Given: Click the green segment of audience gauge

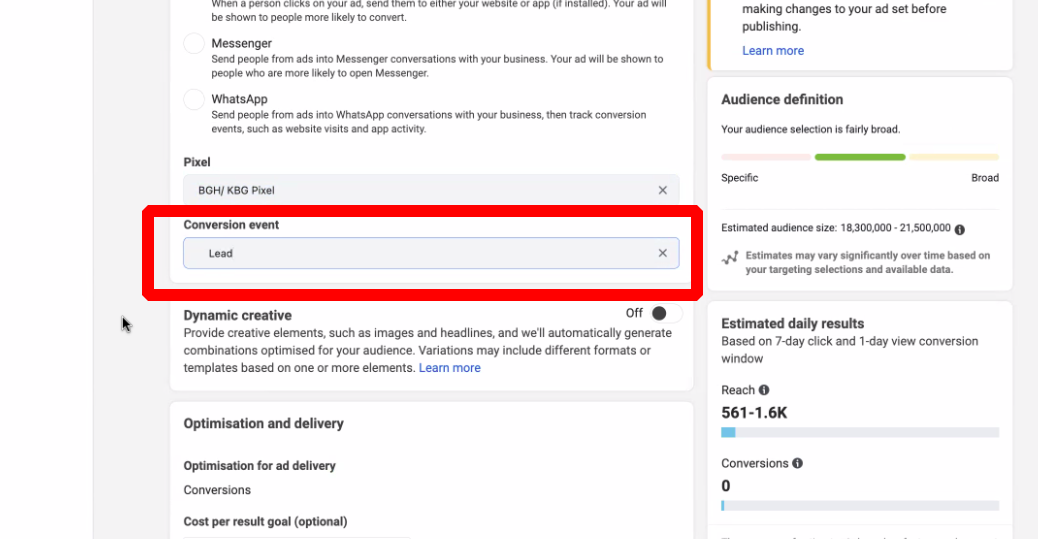Looking at the screenshot, I should (x=860, y=157).
